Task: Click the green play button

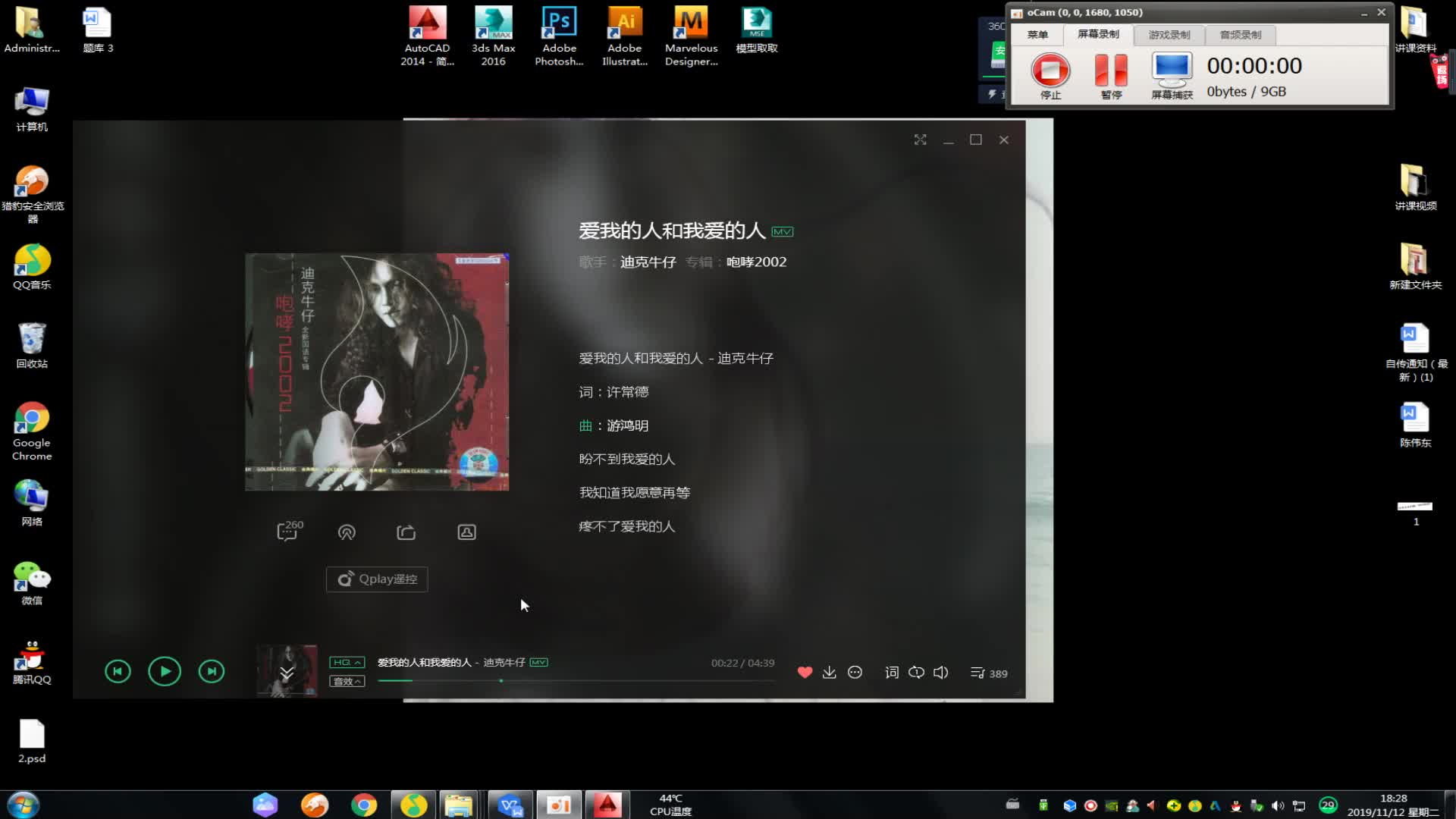Action: click(x=165, y=671)
